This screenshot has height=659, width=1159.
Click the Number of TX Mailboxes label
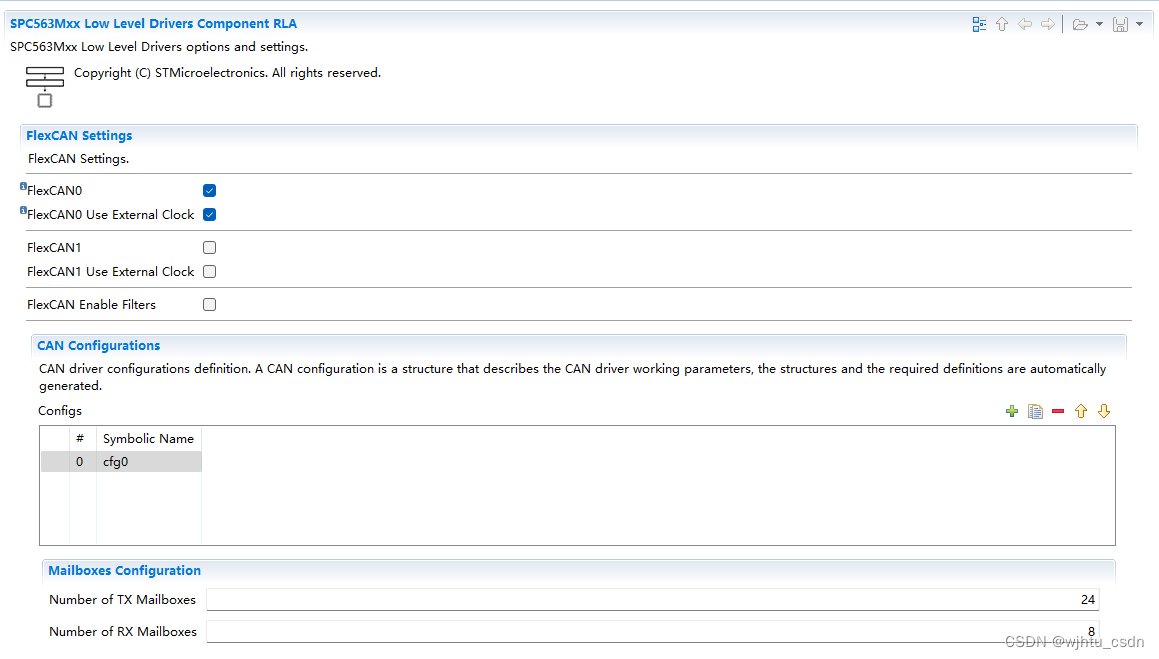pyautogui.click(x=123, y=600)
